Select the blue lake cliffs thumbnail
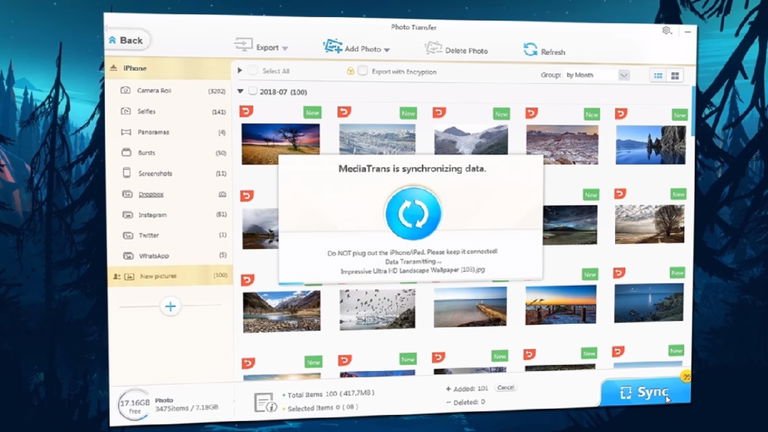Image resolution: width=768 pixels, height=432 pixels. pos(650,144)
